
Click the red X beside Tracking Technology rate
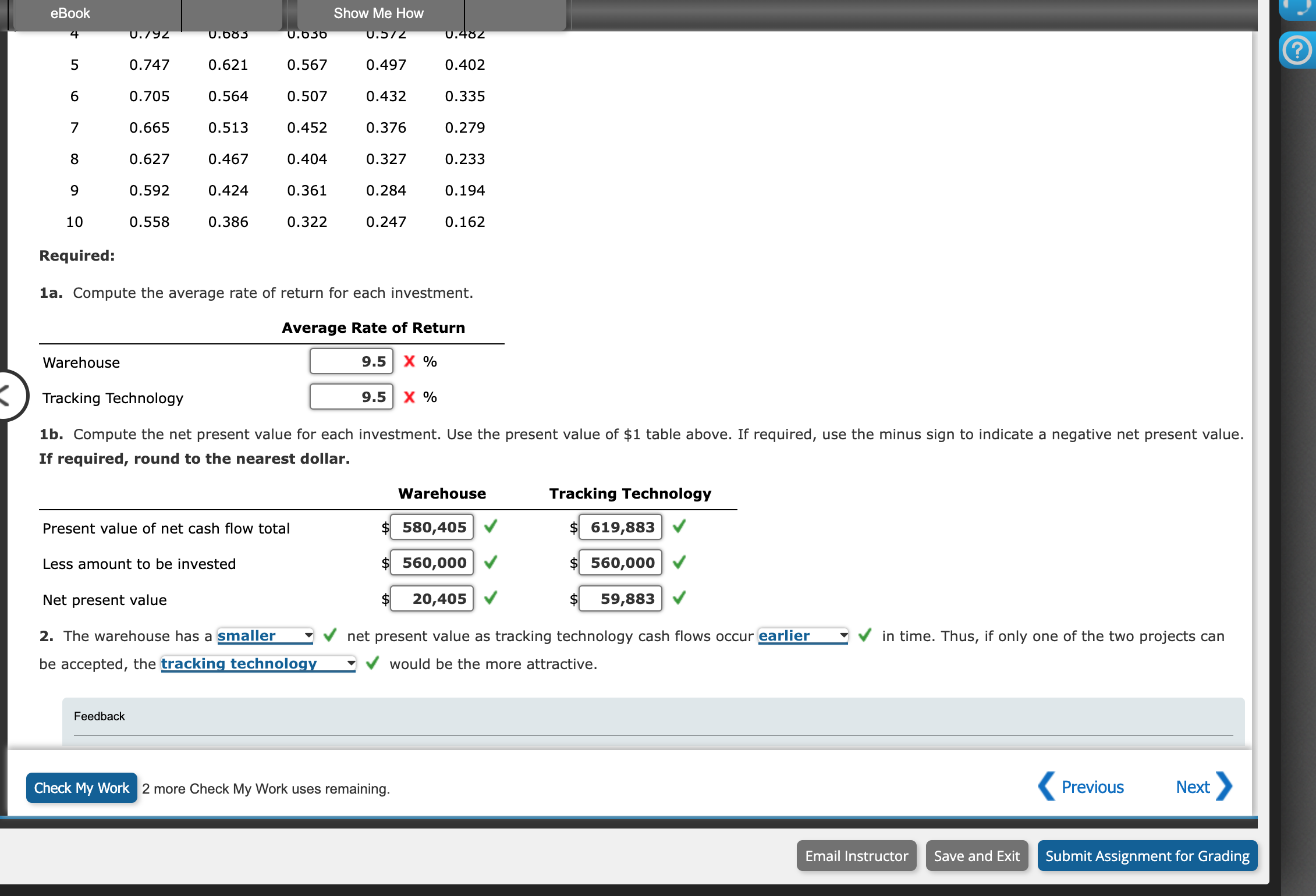click(409, 397)
